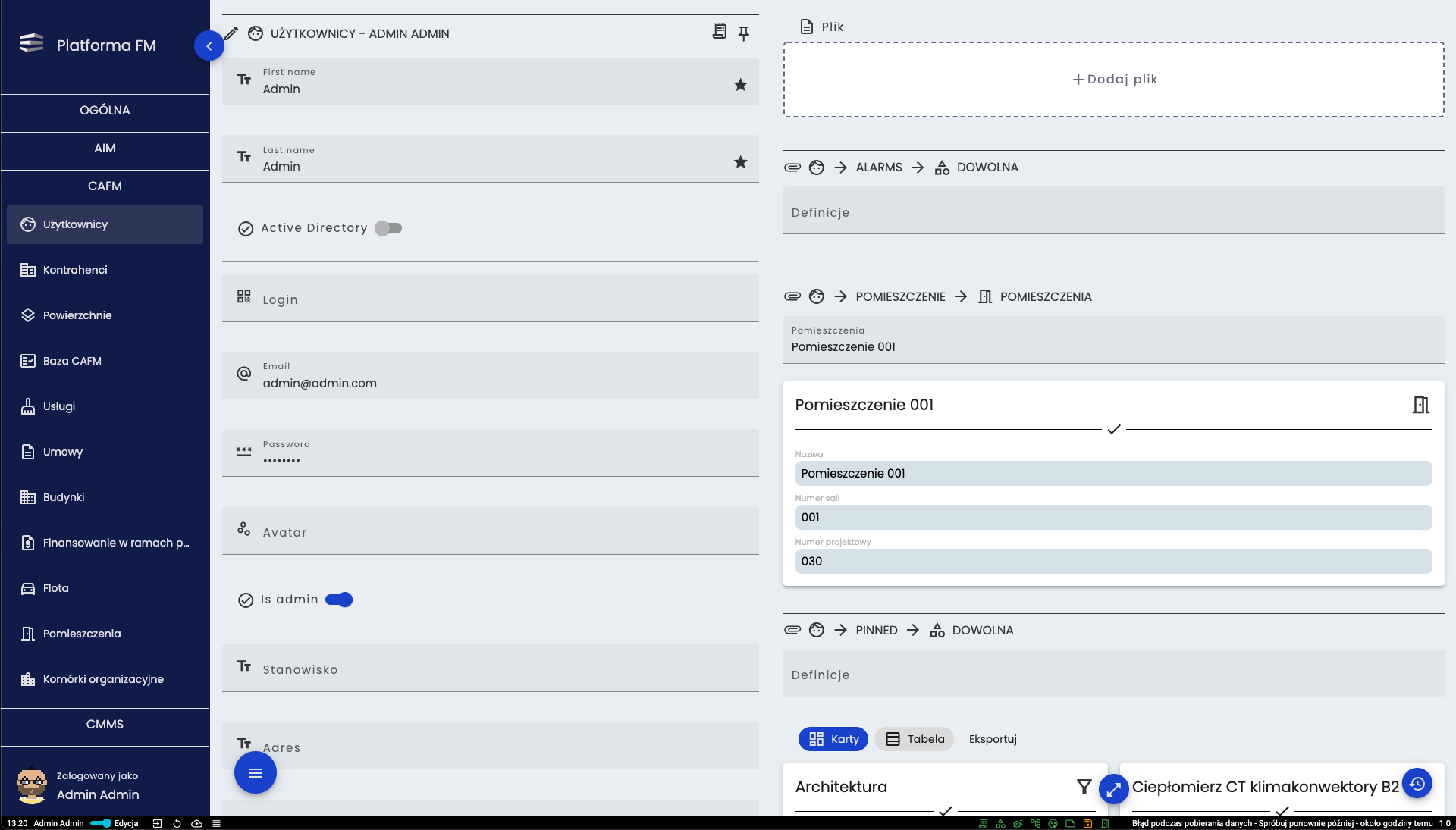Expand the AIM sidebar section
Image resolution: width=1456 pixels, height=830 pixels.
click(105, 149)
